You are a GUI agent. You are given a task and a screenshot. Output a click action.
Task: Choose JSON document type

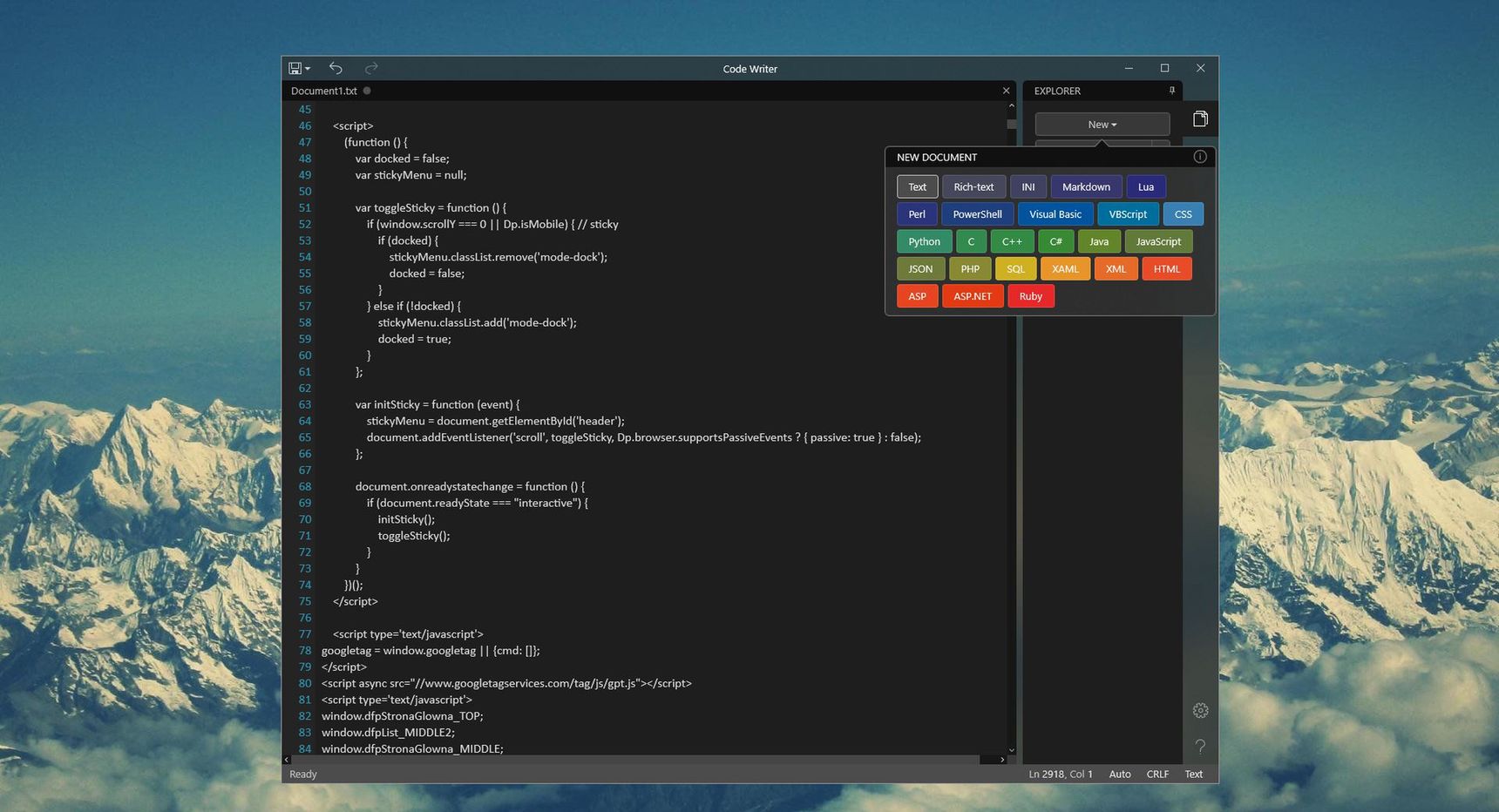pyautogui.click(x=920, y=269)
